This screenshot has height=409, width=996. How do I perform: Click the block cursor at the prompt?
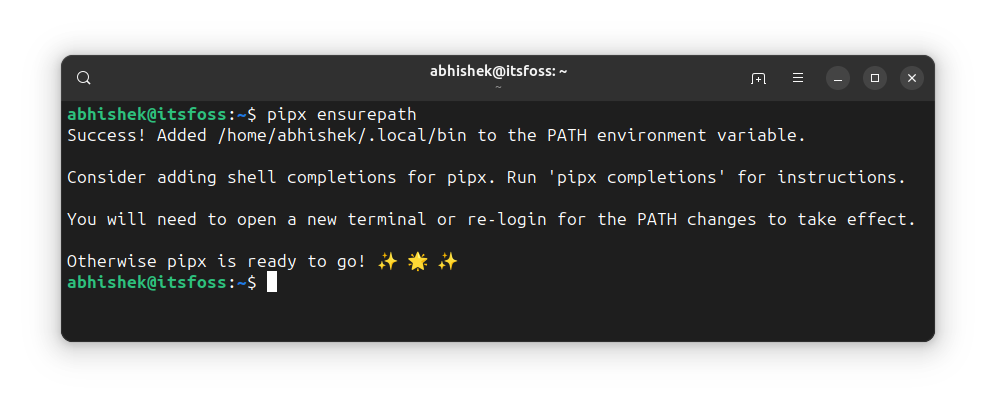coord(272,282)
